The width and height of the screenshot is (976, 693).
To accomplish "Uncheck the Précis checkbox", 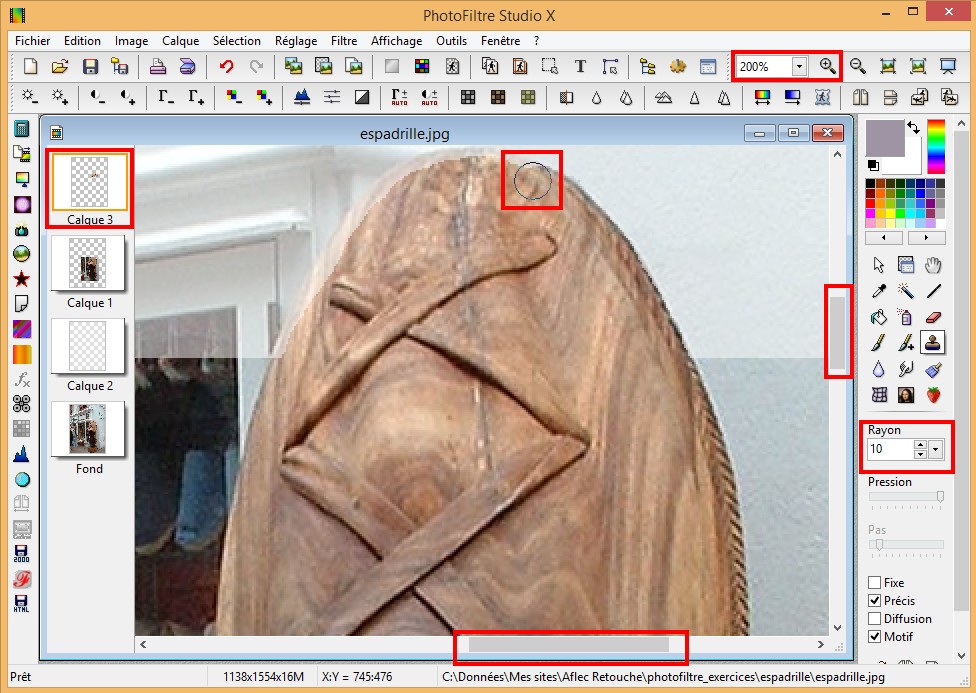I will coord(875,600).
